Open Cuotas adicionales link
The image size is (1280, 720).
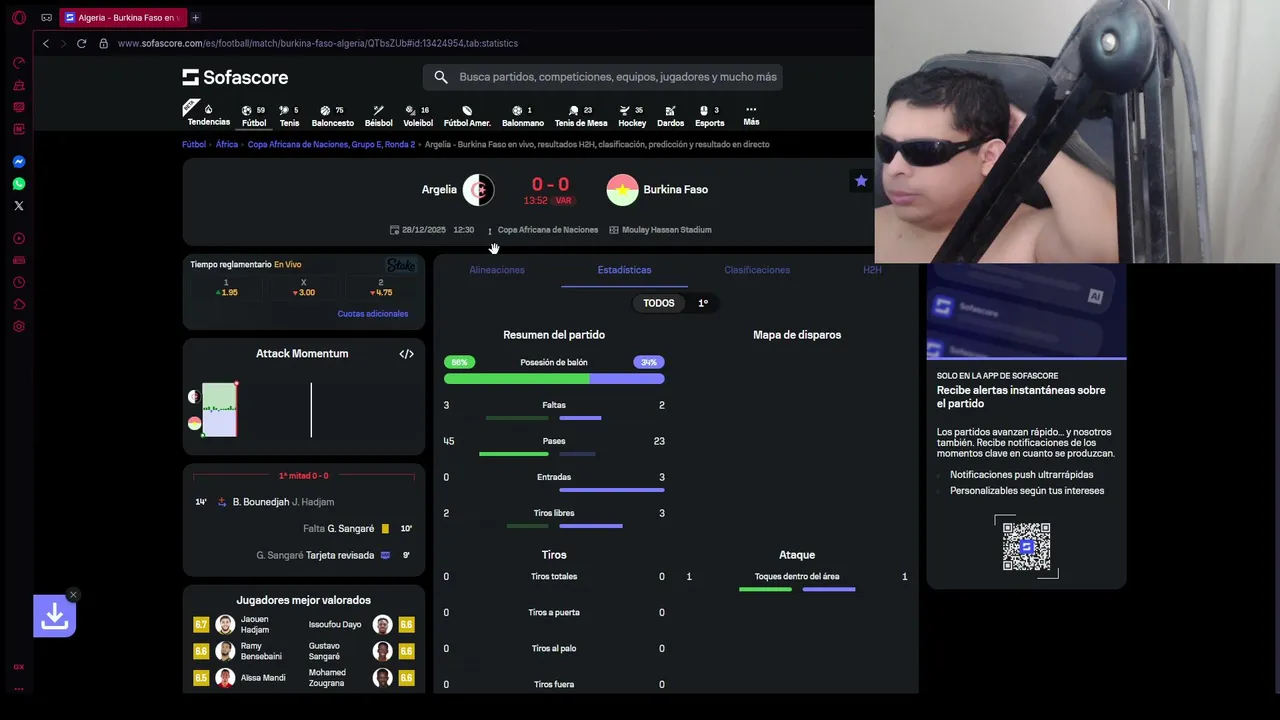[x=373, y=314]
